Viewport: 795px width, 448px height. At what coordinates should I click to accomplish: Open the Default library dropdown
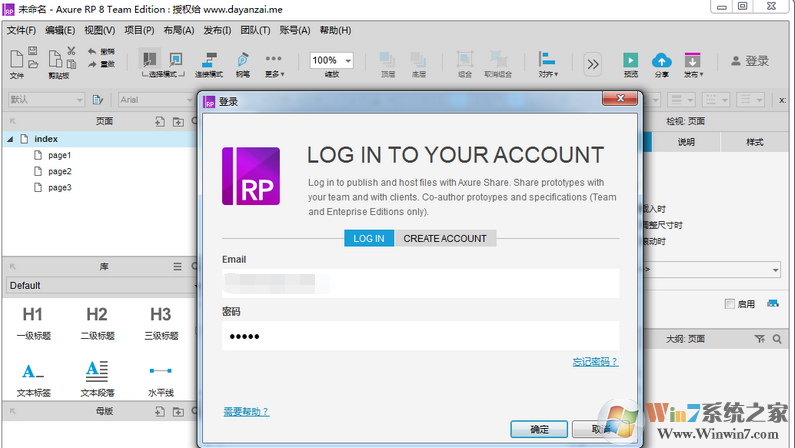pyautogui.click(x=101, y=285)
